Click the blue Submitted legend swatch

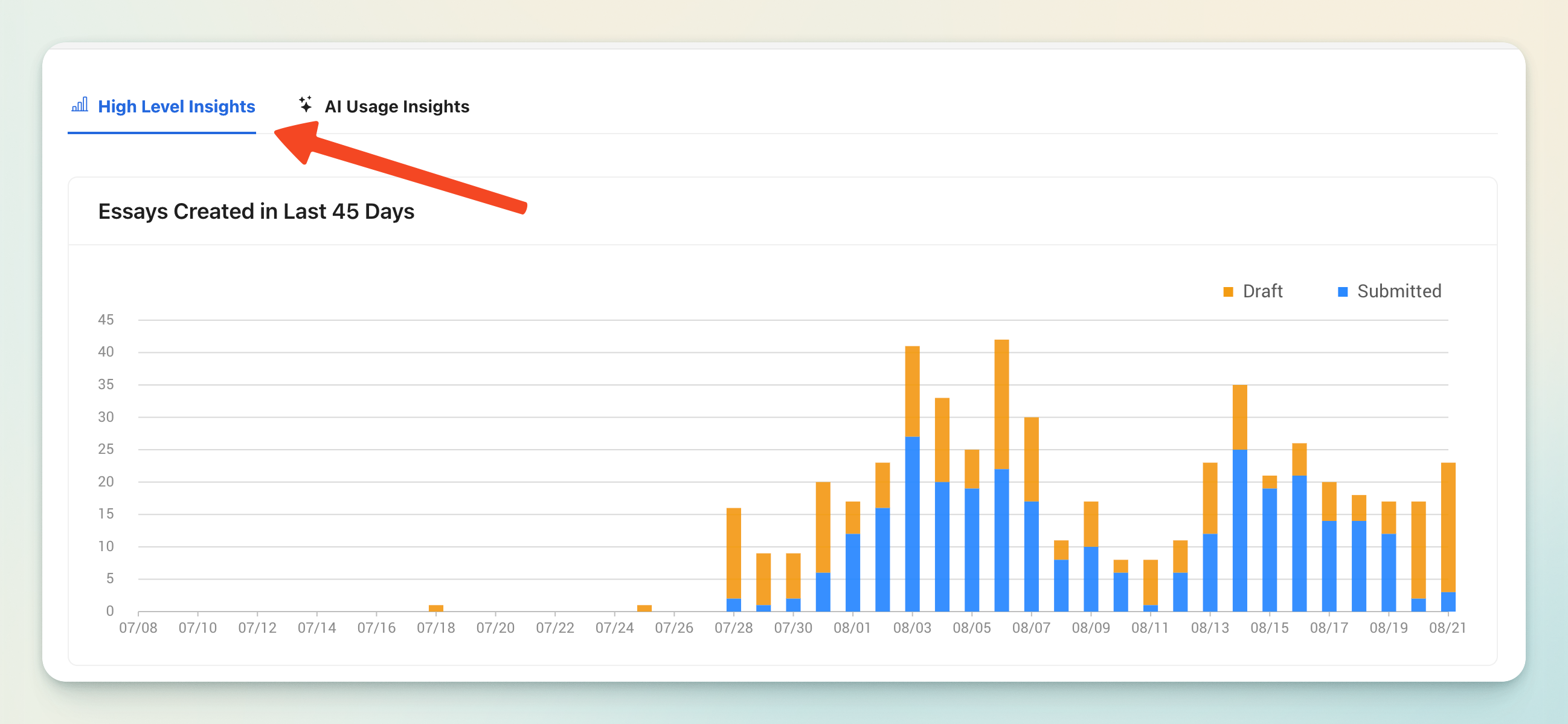1342,292
